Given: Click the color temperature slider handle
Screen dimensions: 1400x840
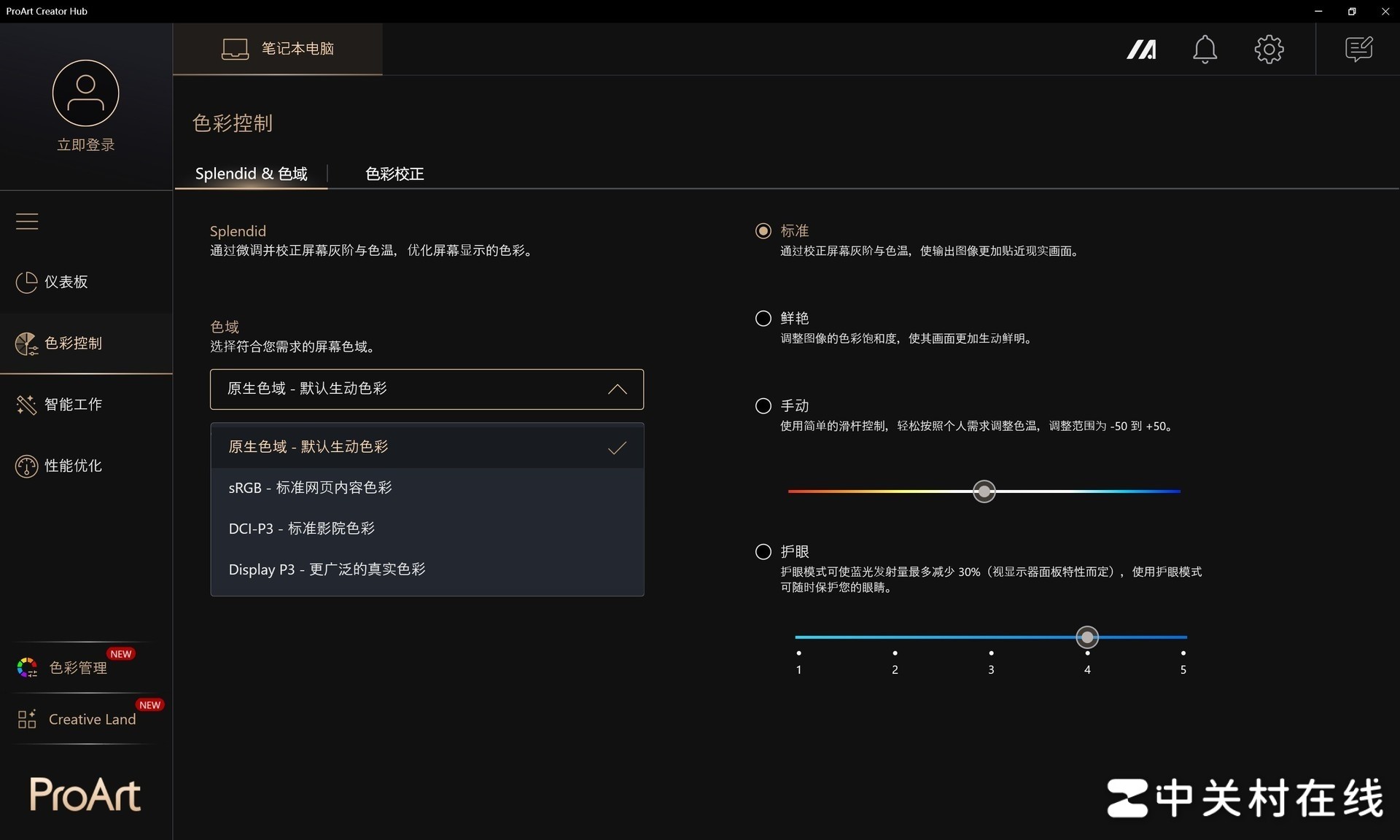Looking at the screenshot, I should tap(984, 491).
